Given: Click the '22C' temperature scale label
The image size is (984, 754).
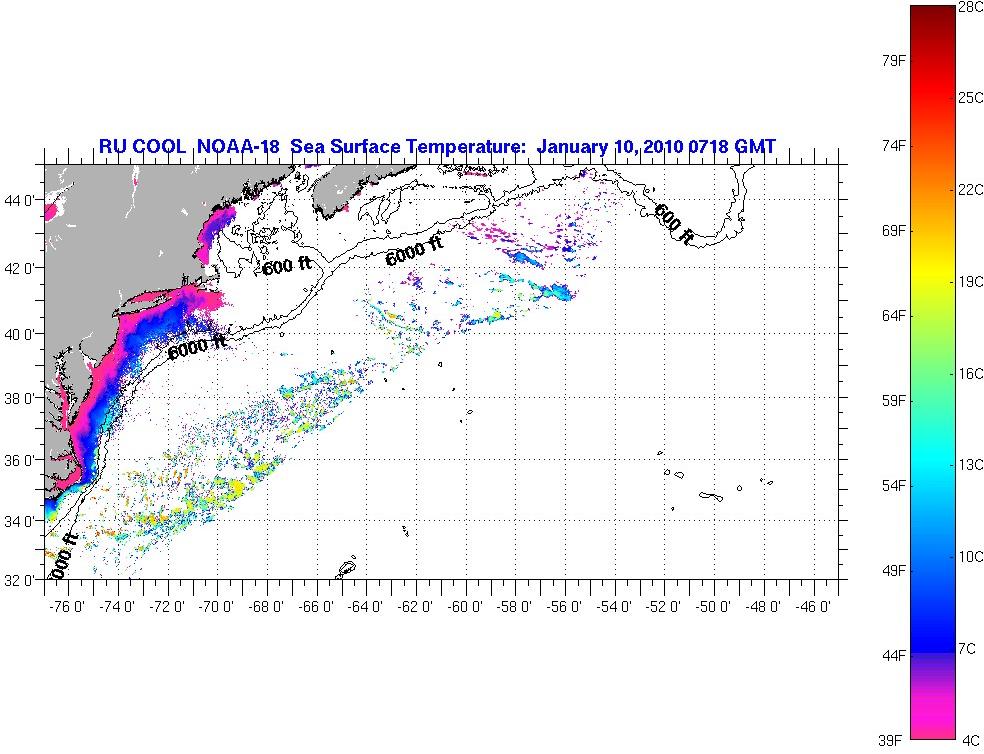Looking at the screenshot, I should (x=970, y=190).
